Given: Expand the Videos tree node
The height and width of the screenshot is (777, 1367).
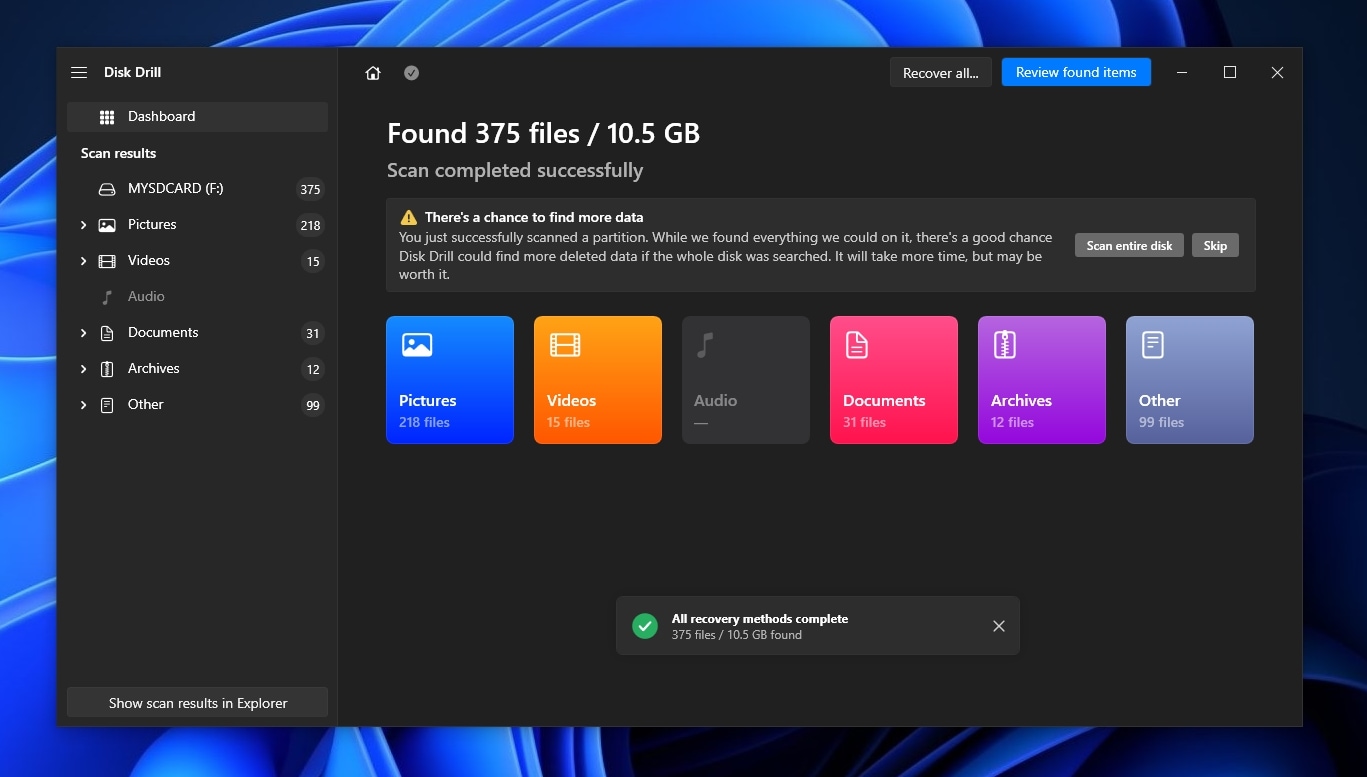Looking at the screenshot, I should click(83, 261).
